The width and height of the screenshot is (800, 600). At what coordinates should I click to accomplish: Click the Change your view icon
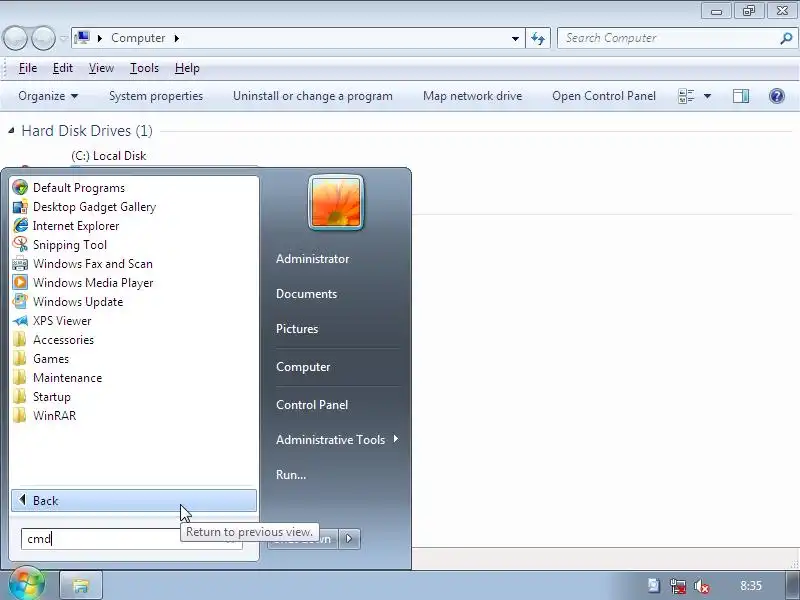pos(686,96)
